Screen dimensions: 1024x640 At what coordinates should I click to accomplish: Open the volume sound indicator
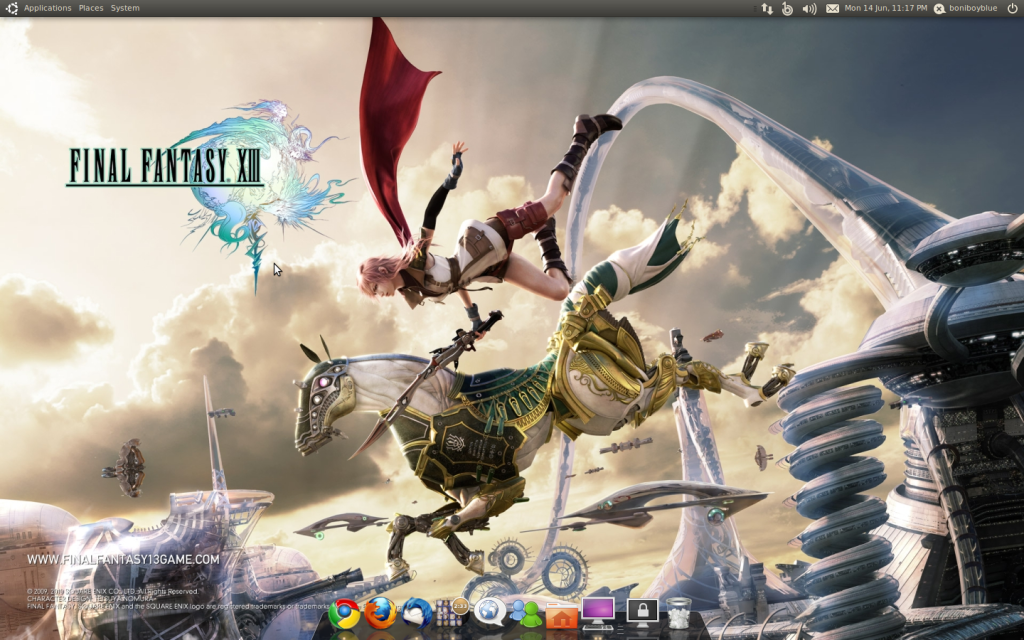point(809,8)
